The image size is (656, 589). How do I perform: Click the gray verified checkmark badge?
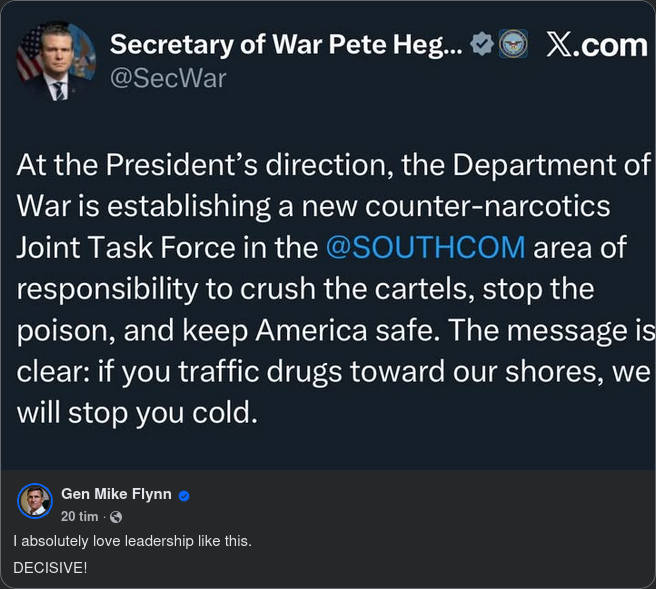(481, 44)
